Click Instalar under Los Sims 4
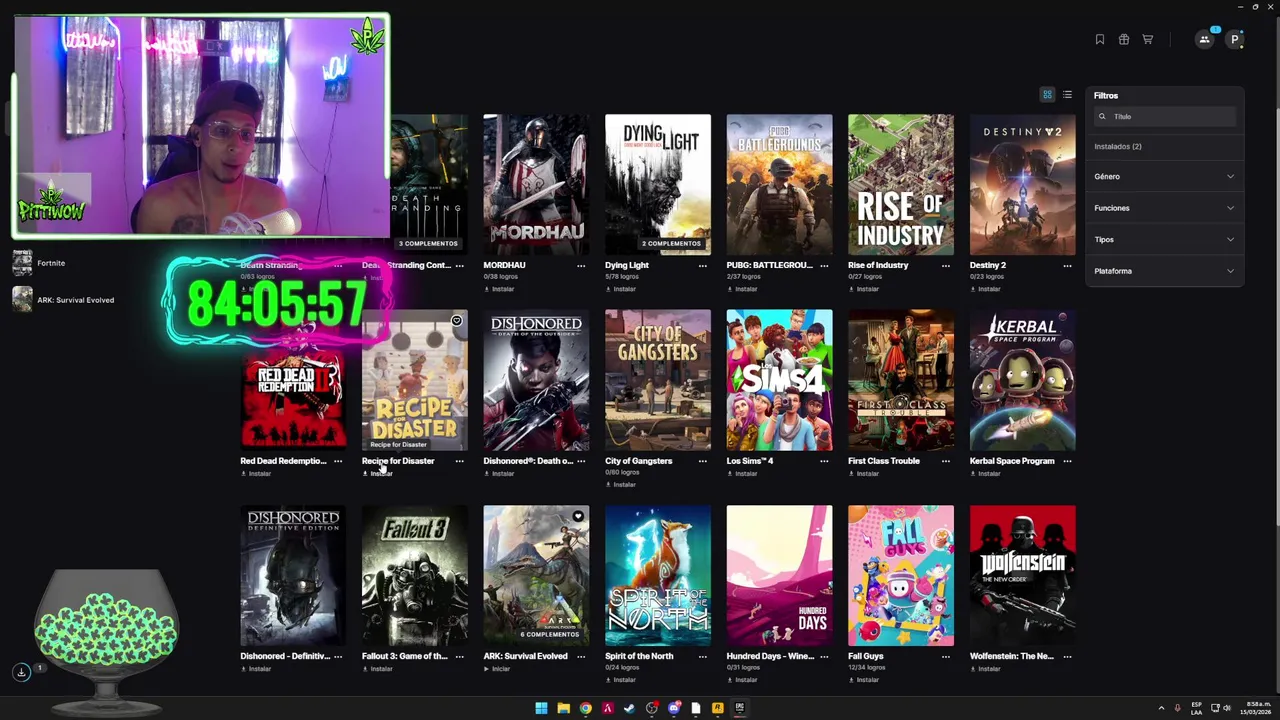1280x720 pixels. [x=742, y=473]
